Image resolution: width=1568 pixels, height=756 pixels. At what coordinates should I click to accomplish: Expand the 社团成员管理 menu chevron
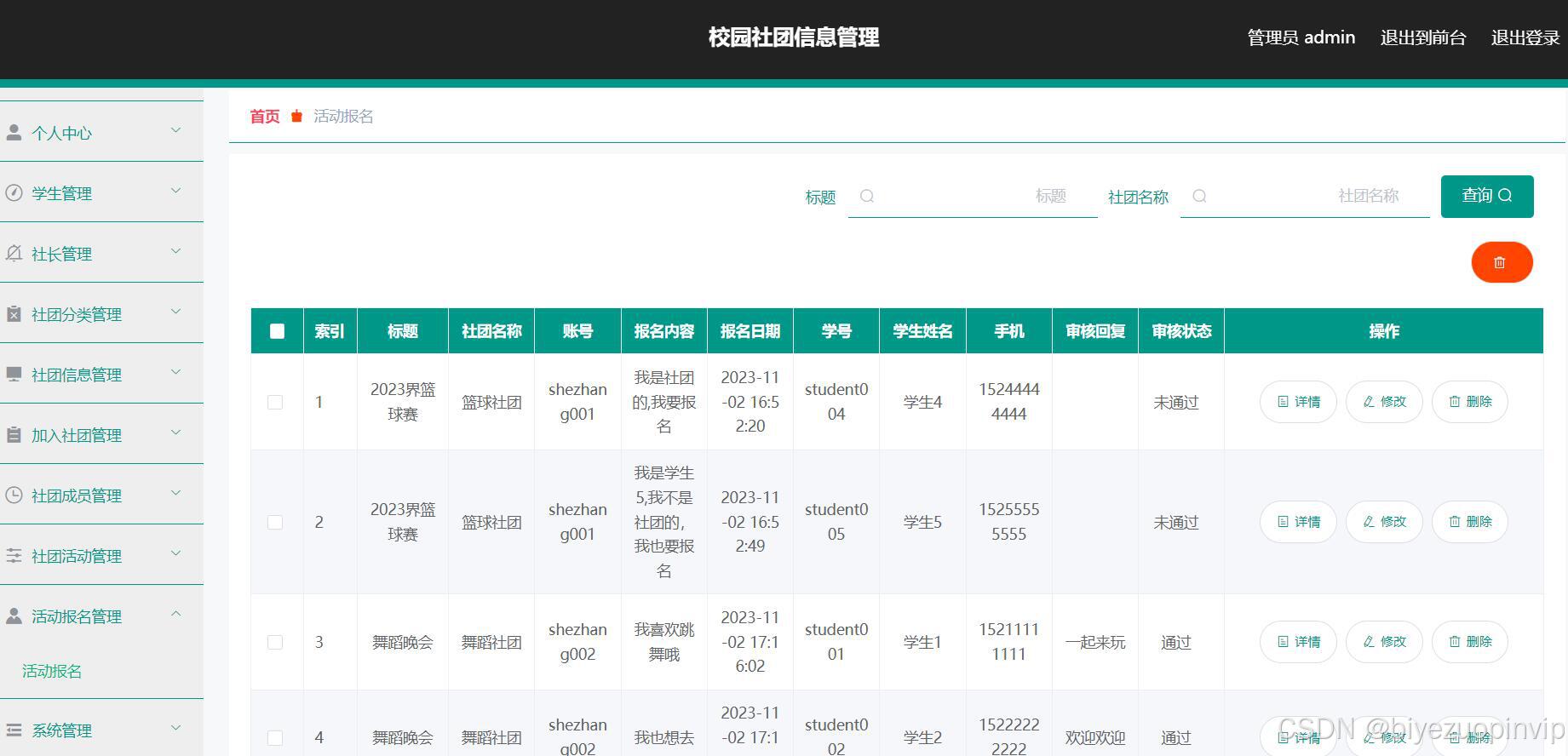pyautogui.click(x=176, y=493)
